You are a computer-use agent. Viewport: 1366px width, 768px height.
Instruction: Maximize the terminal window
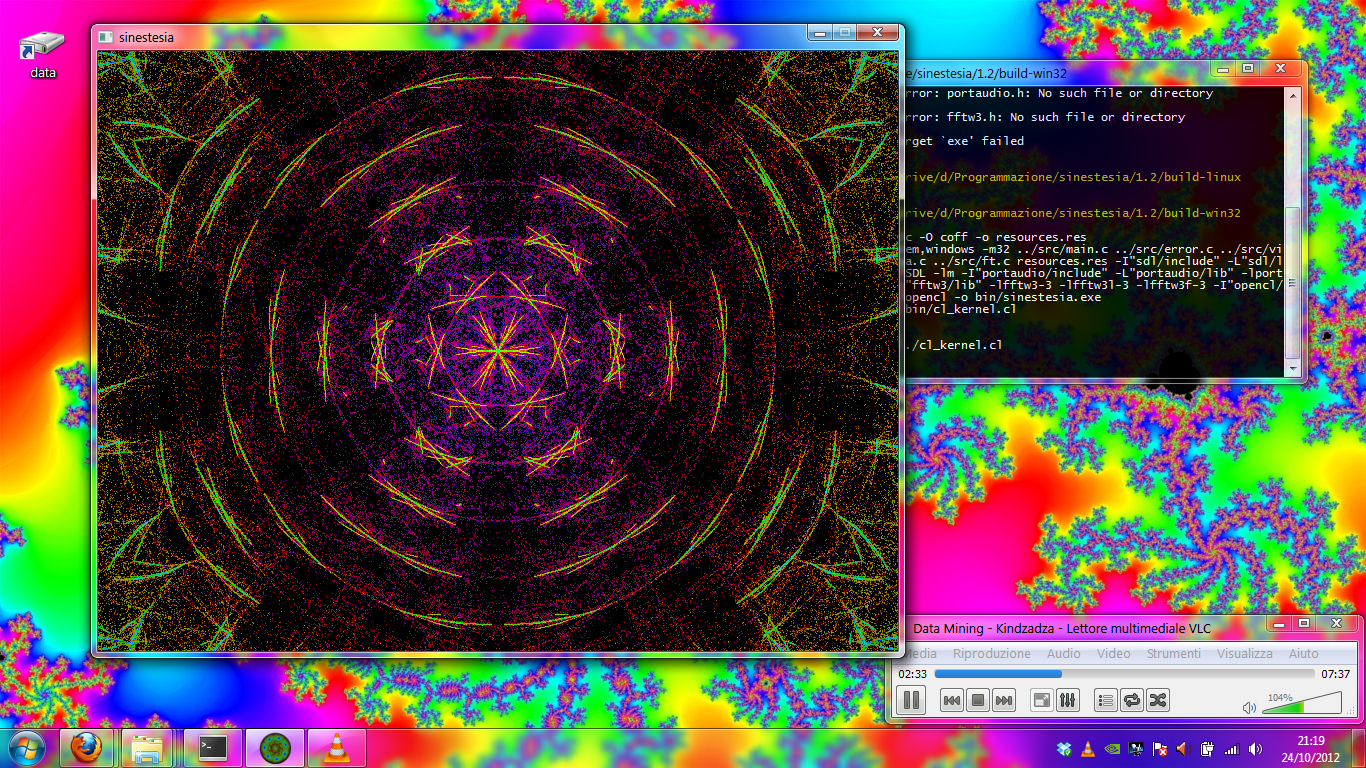point(1248,68)
